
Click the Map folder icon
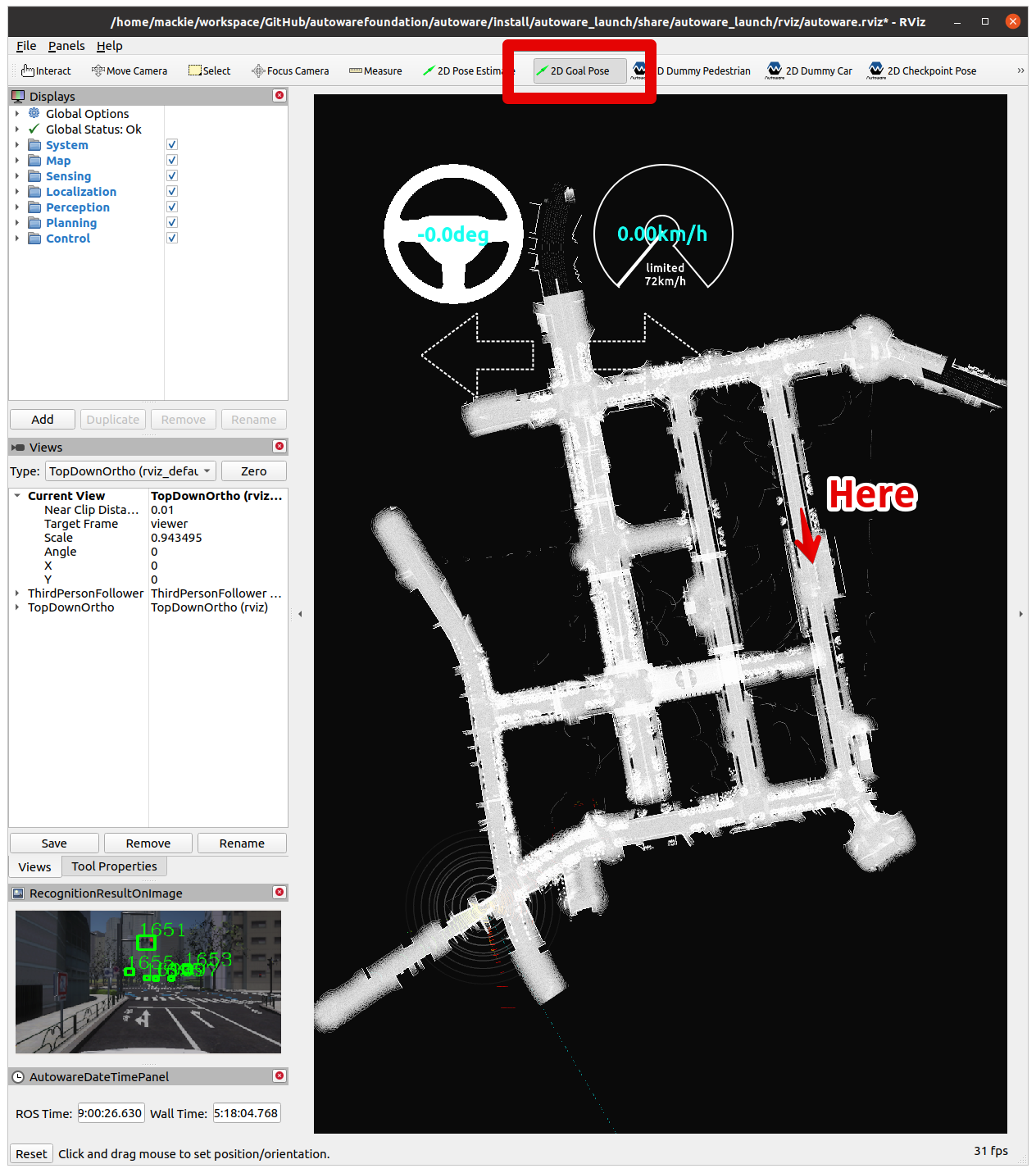click(34, 161)
